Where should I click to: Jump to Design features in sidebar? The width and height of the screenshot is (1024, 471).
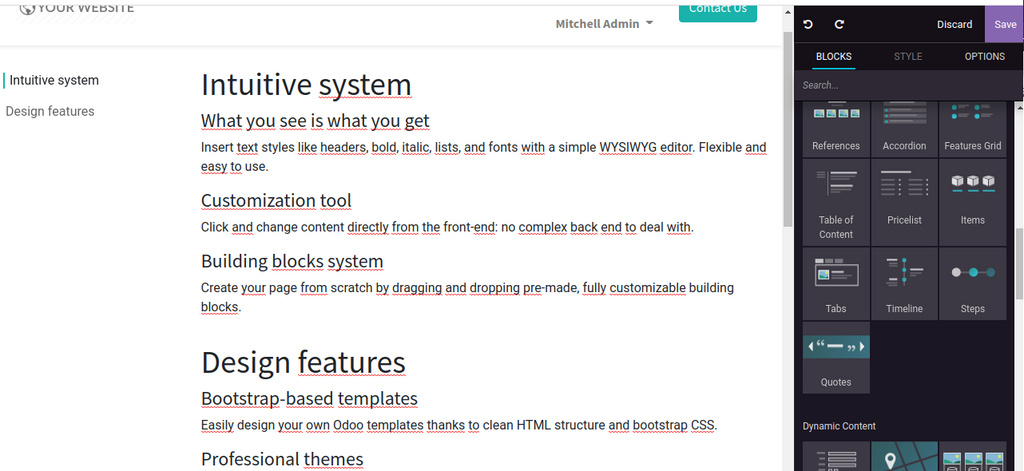(50, 111)
